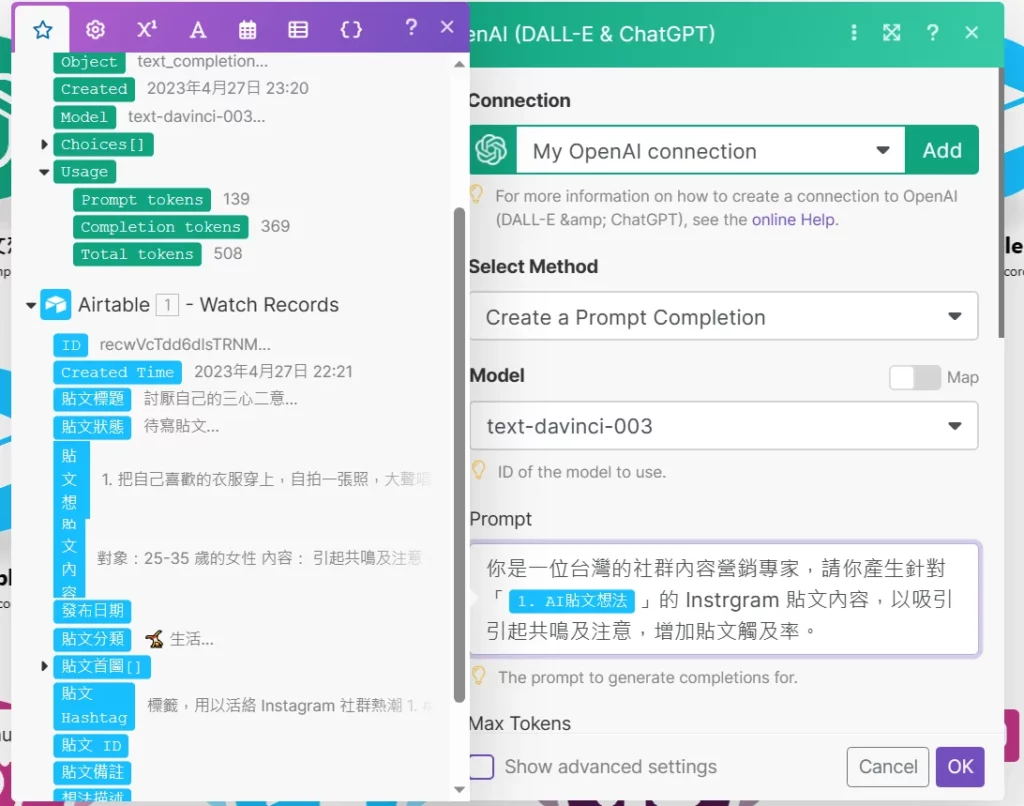Screen dimensions: 1024x806
Task: Click the Add connection button
Action: (942, 149)
